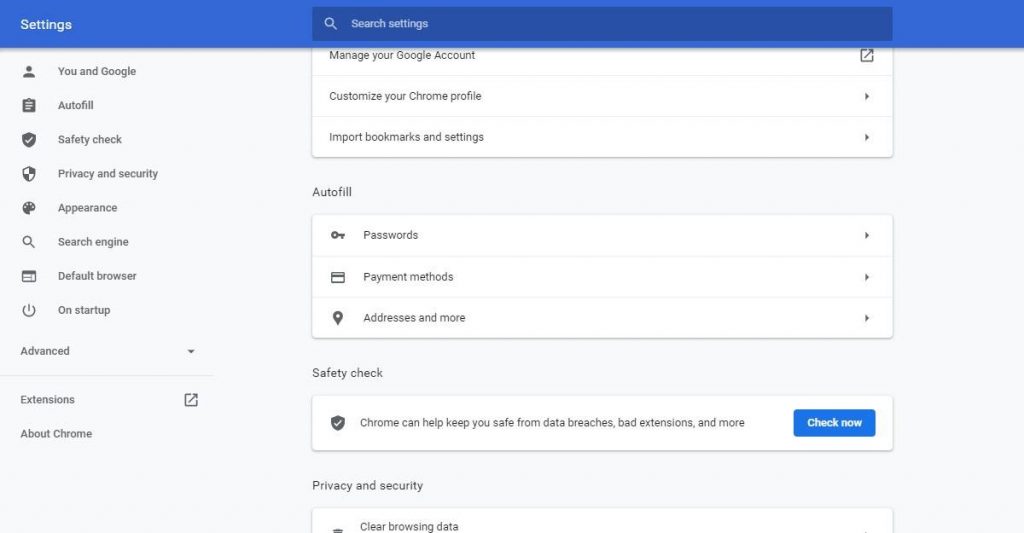Click the open-in-new icon for Manage your Google Account
Screen dimensions: 1024x533
pos(867,56)
